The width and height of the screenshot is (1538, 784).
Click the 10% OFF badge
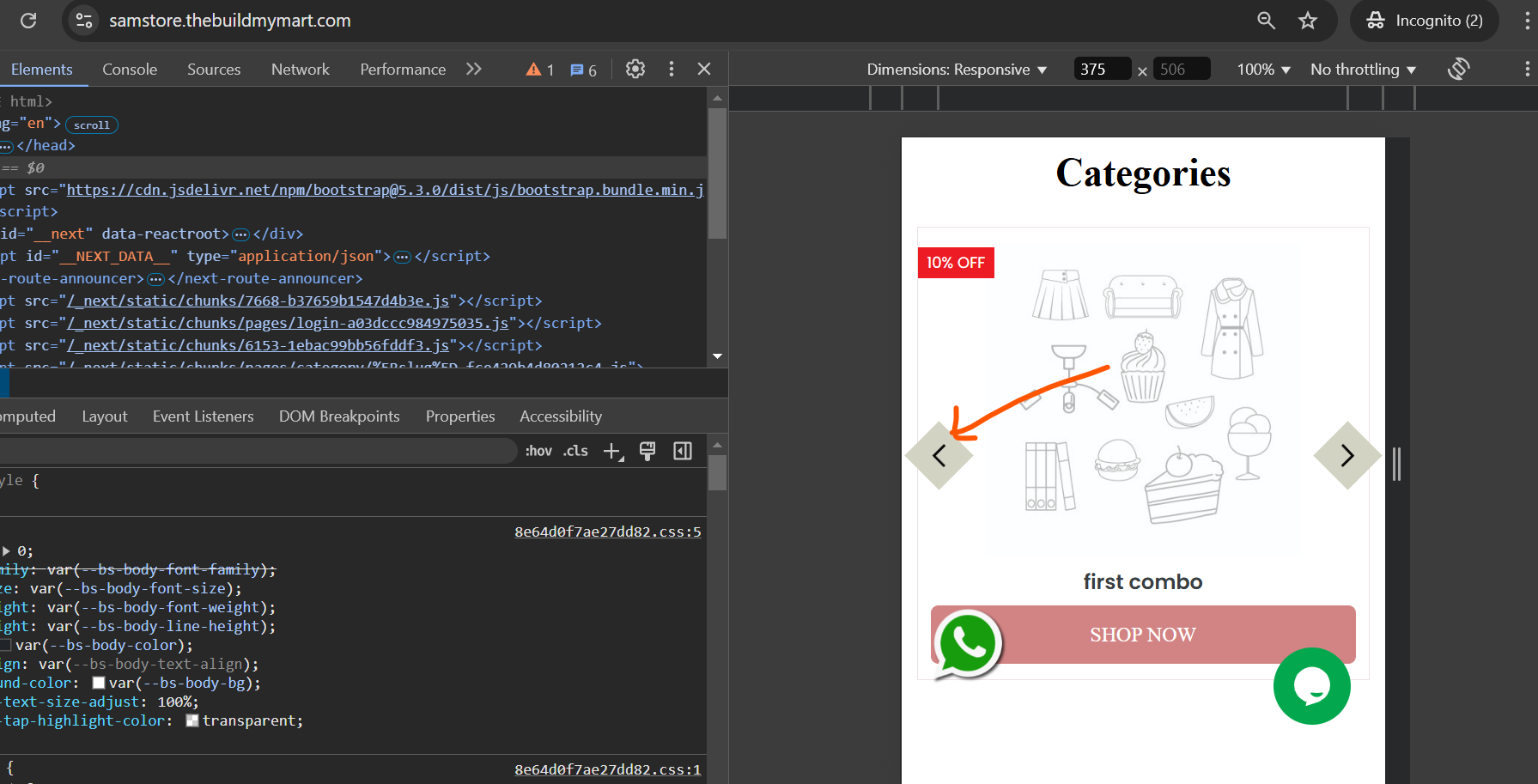coord(956,263)
